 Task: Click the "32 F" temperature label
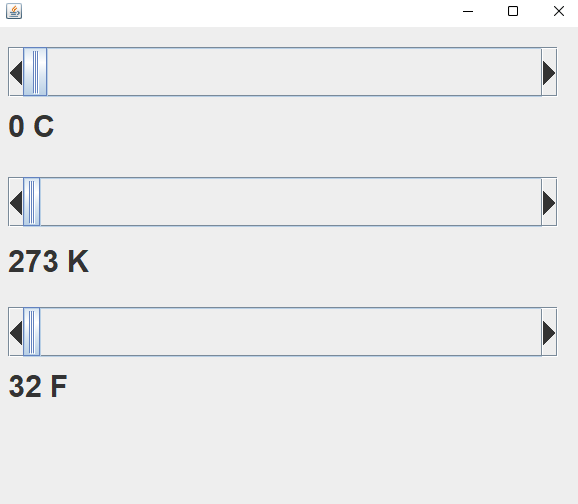point(38,386)
